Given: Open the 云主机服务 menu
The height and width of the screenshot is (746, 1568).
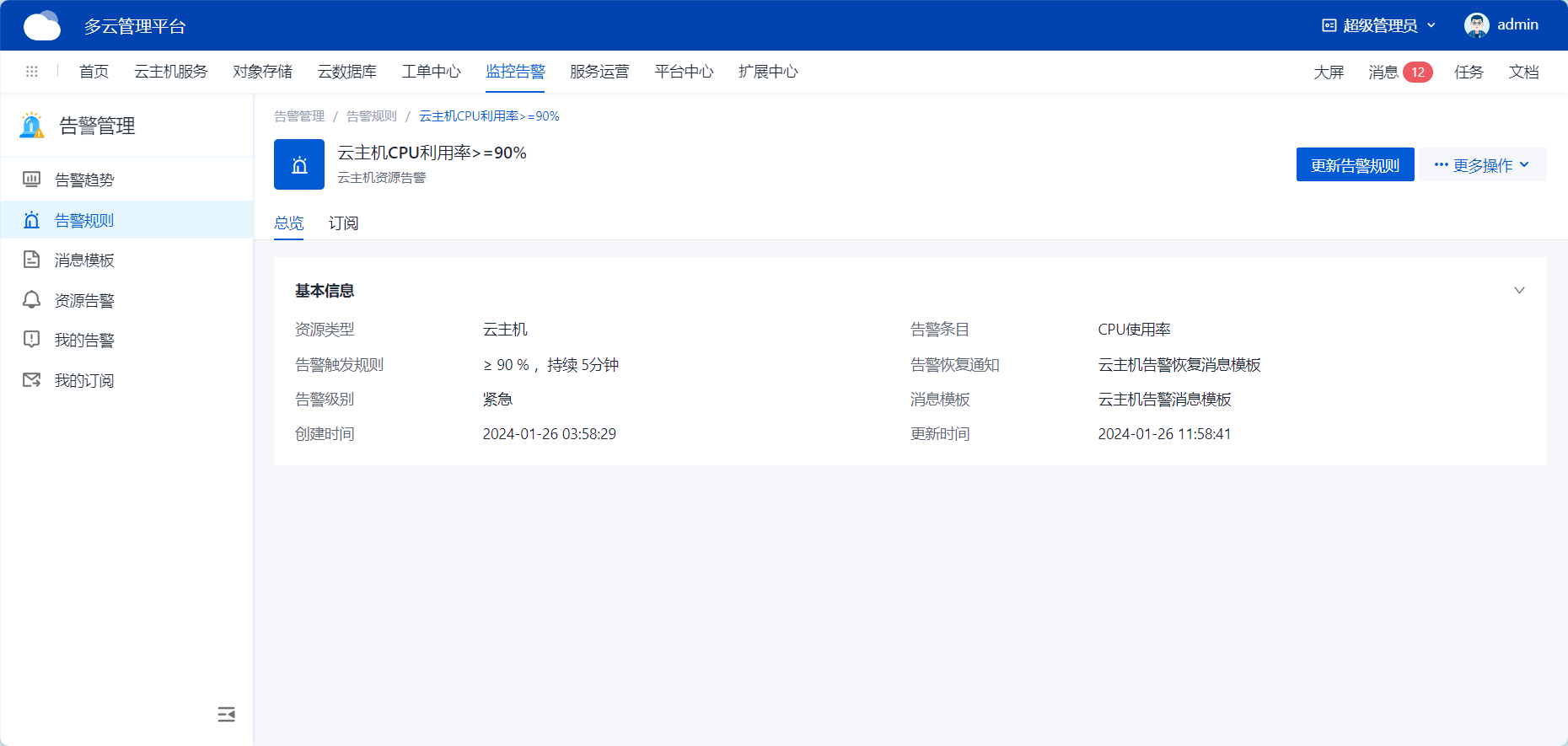Looking at the screenshot, I should click(x=170, y=72).
